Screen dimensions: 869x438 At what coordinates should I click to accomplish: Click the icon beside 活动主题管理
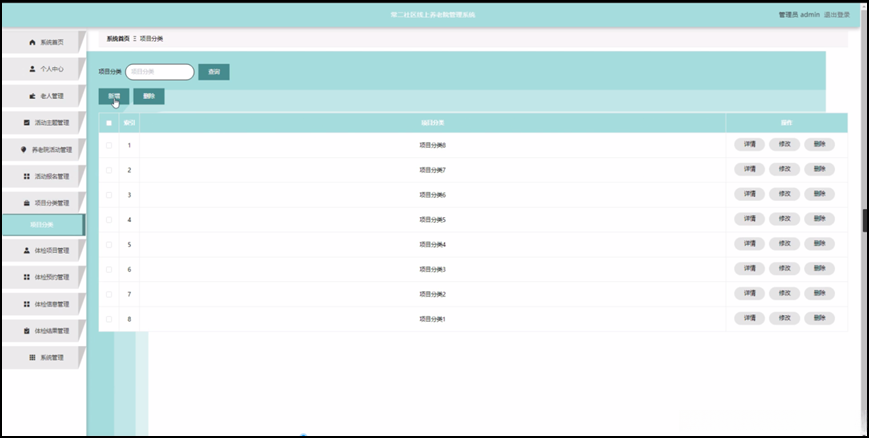click(27, 123)
